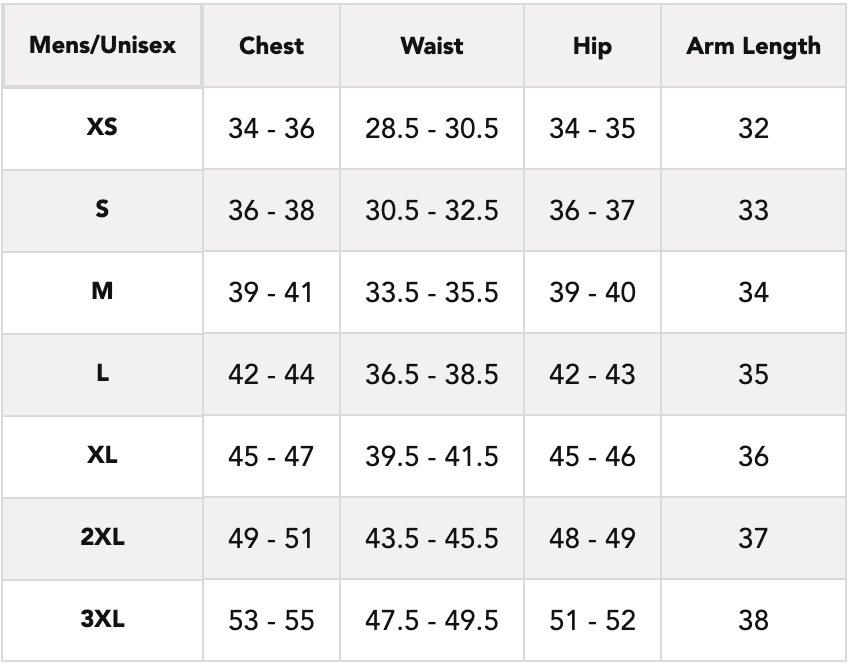Screen dimensions: 848x664
Task: Click chest measurement 49 - 51 cell
Action: pyautogui.click(x=271, y=539)
